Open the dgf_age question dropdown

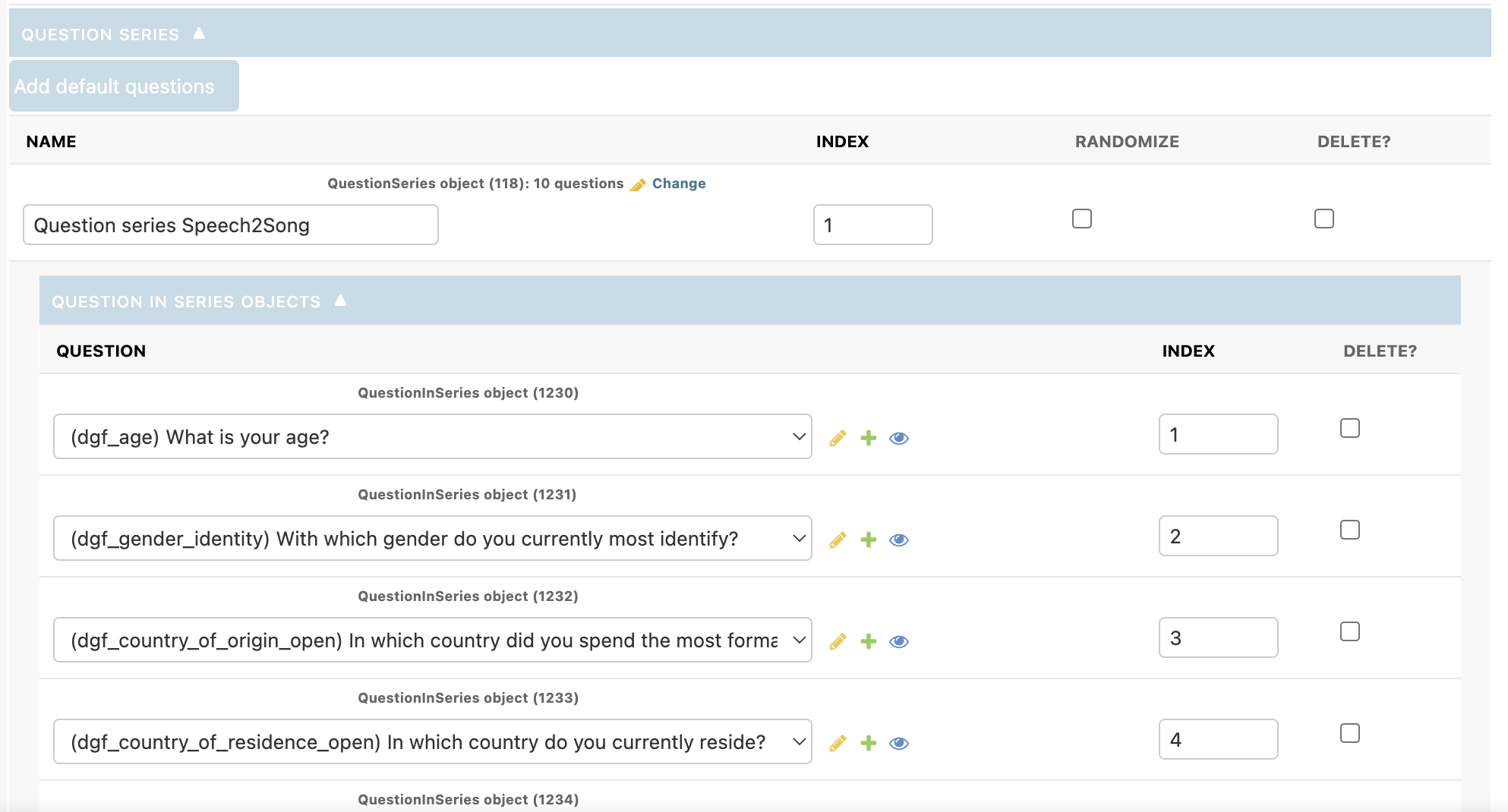coord(433,436)
